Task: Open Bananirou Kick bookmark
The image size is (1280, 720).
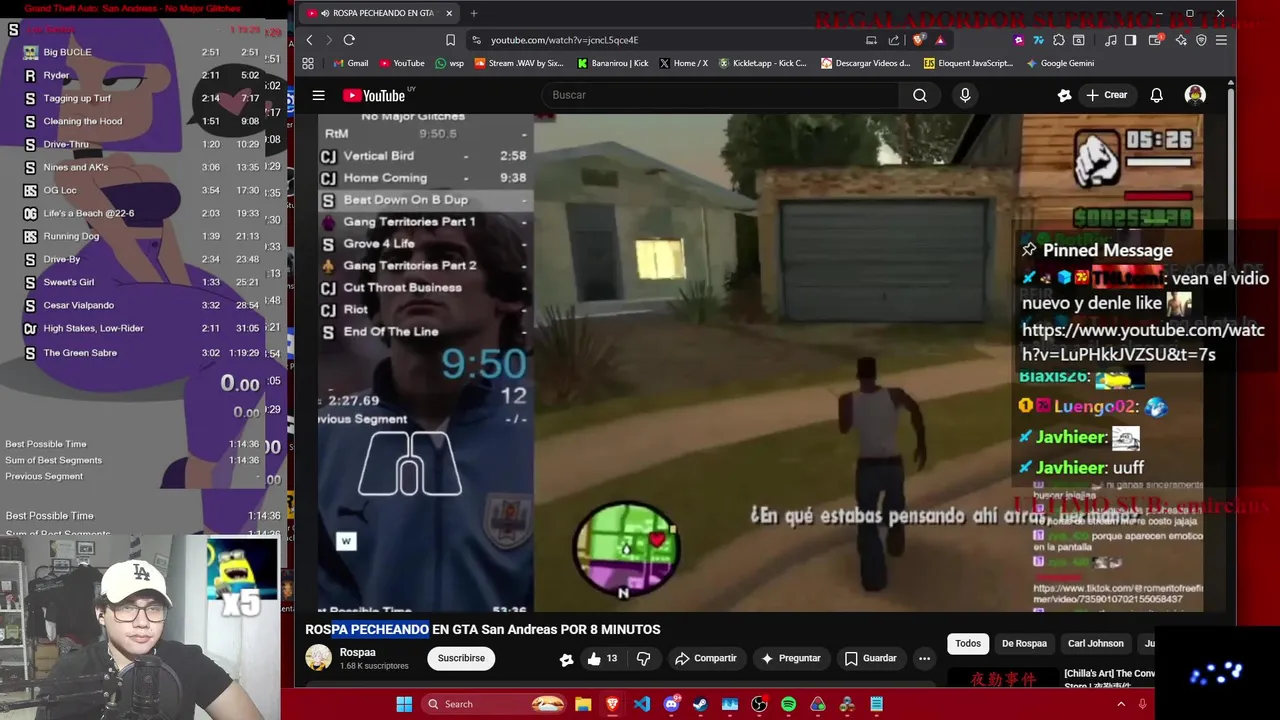Action: point(612,63)
